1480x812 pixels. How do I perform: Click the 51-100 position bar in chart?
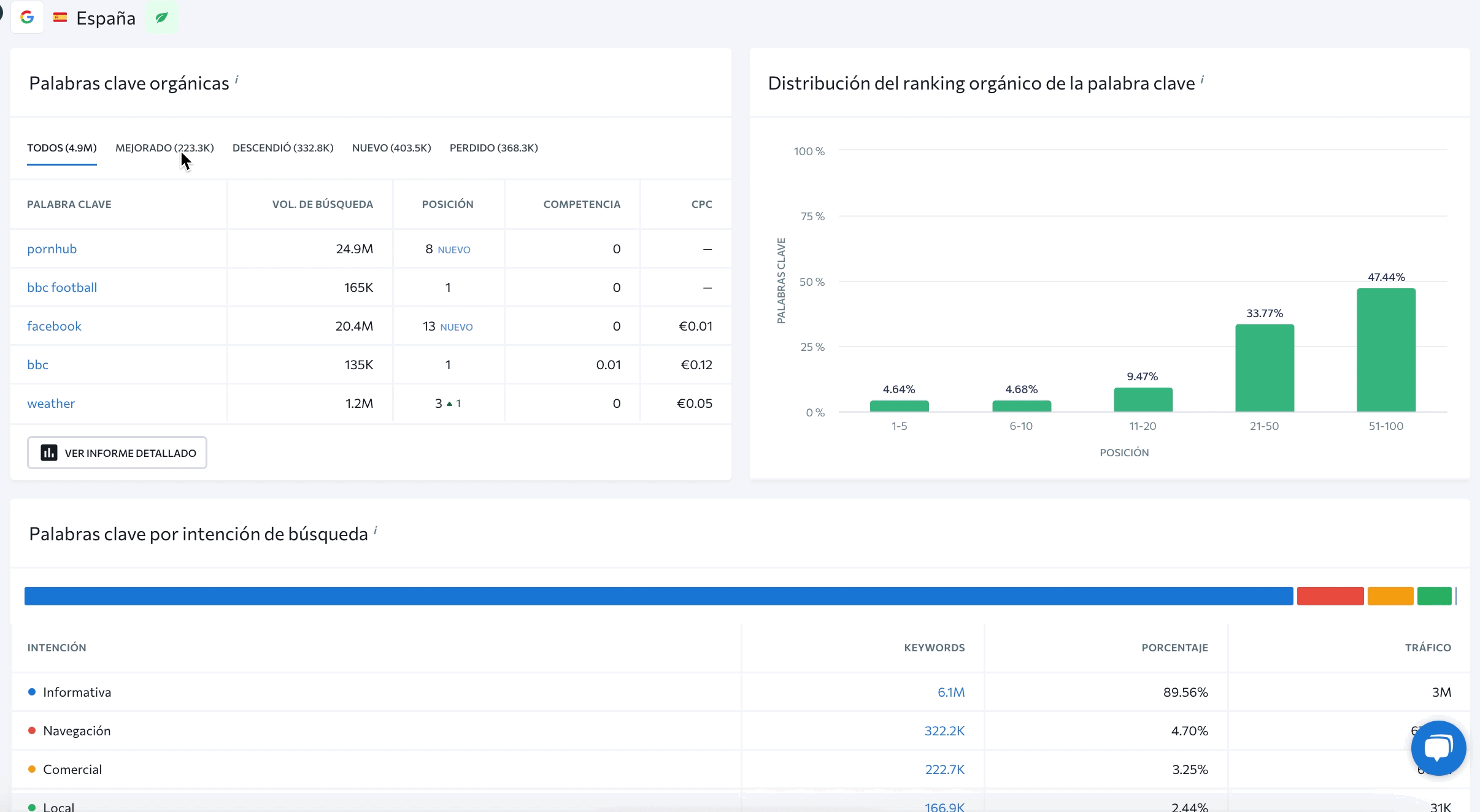[x=1386, y=350]
